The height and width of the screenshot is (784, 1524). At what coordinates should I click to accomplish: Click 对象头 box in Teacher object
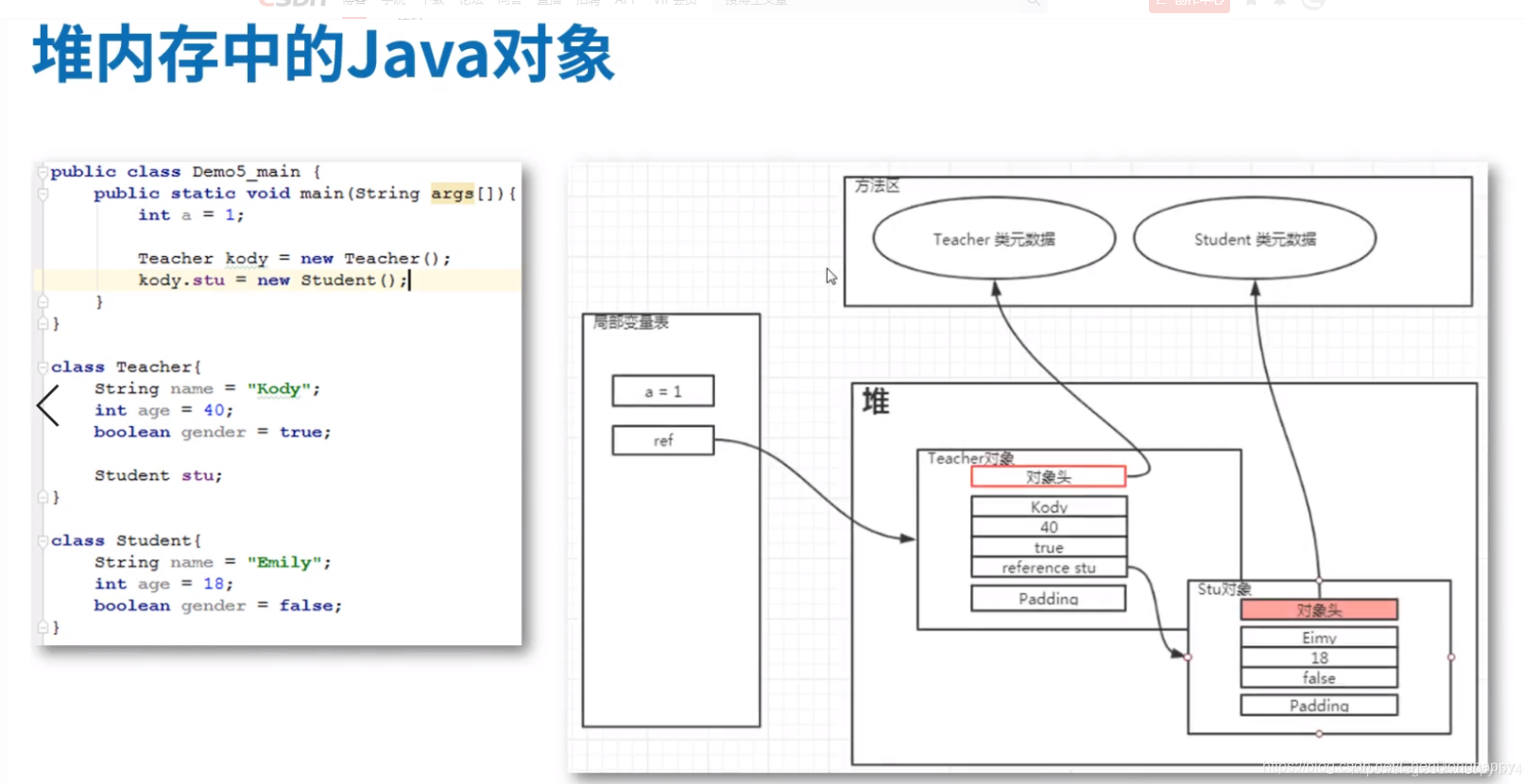coord(1049,477)
